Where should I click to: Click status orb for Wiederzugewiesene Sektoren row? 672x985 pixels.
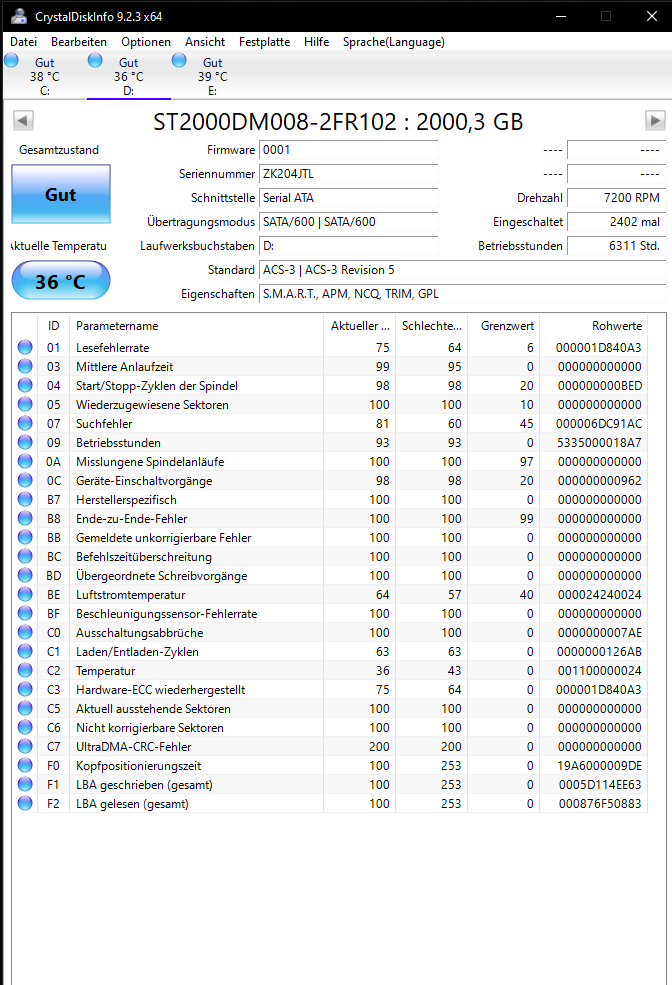click(25, 405)
